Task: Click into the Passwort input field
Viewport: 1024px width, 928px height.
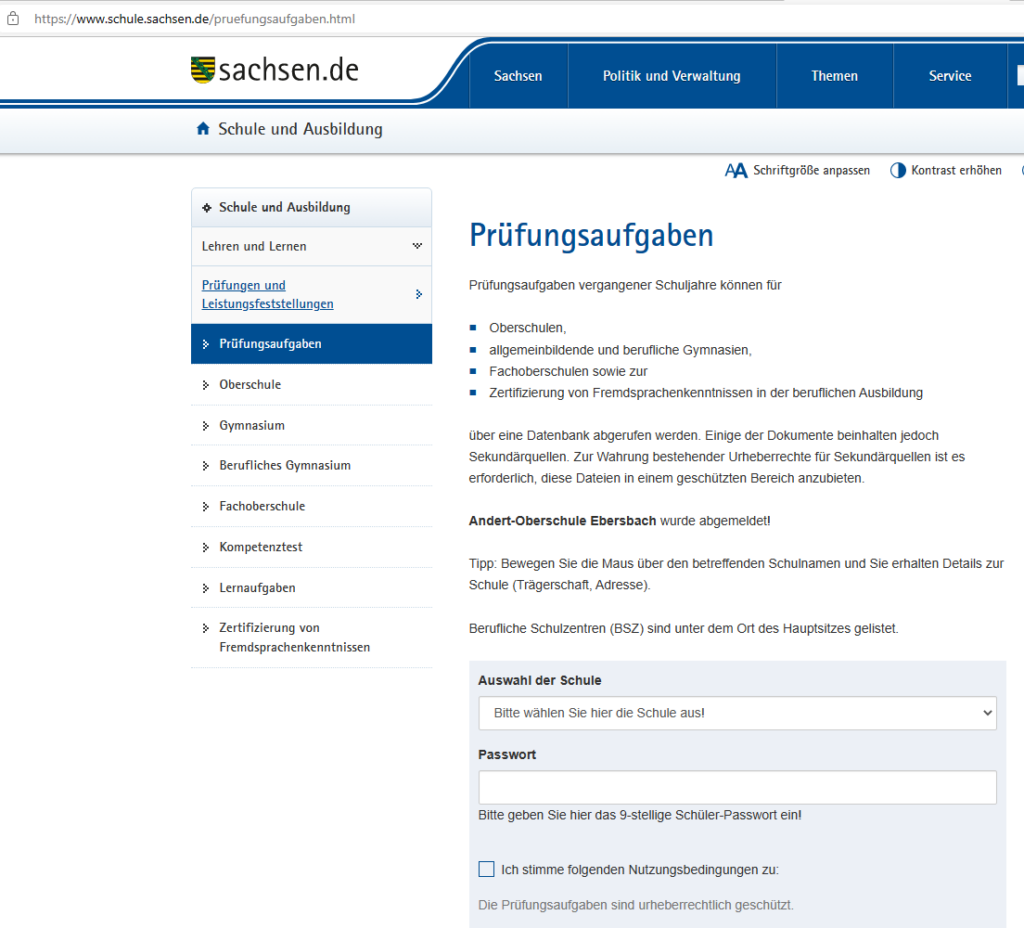Action: coord(737,787)
